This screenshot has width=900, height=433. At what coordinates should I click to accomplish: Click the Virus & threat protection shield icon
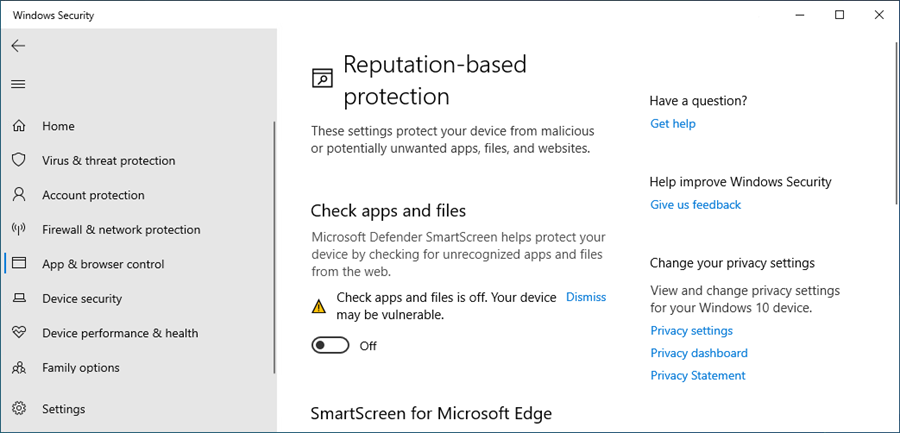pyautogui.click(x=18, y=161)
